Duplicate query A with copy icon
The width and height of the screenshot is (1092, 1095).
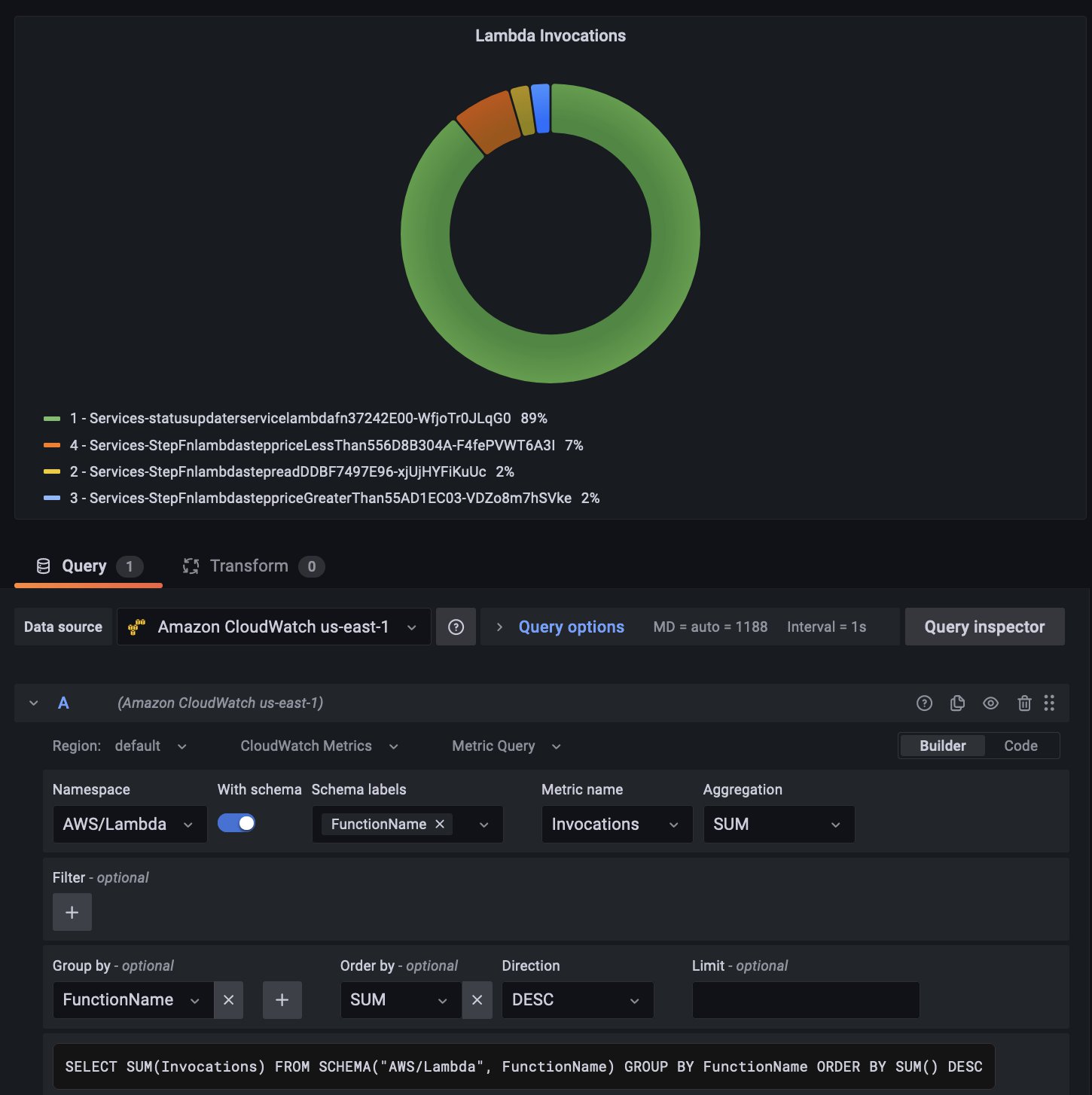(x=957, y=703)
